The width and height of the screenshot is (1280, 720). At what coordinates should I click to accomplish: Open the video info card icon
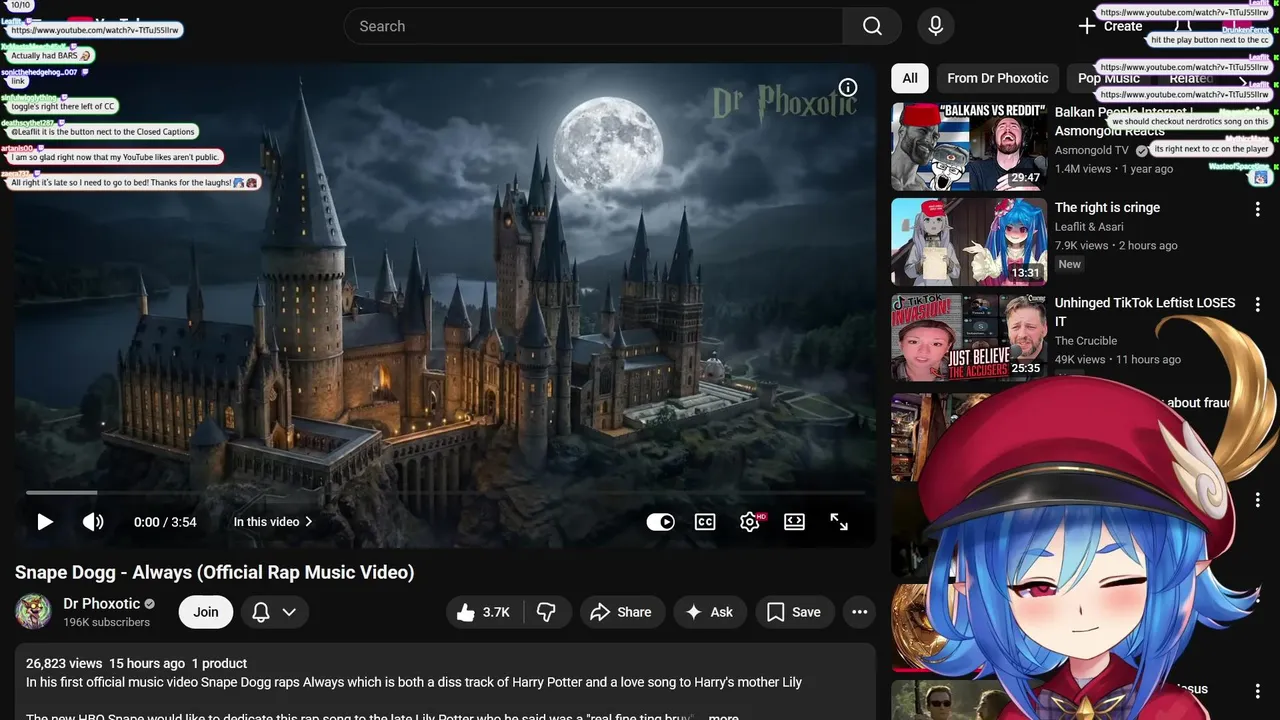tap(848, 88)
